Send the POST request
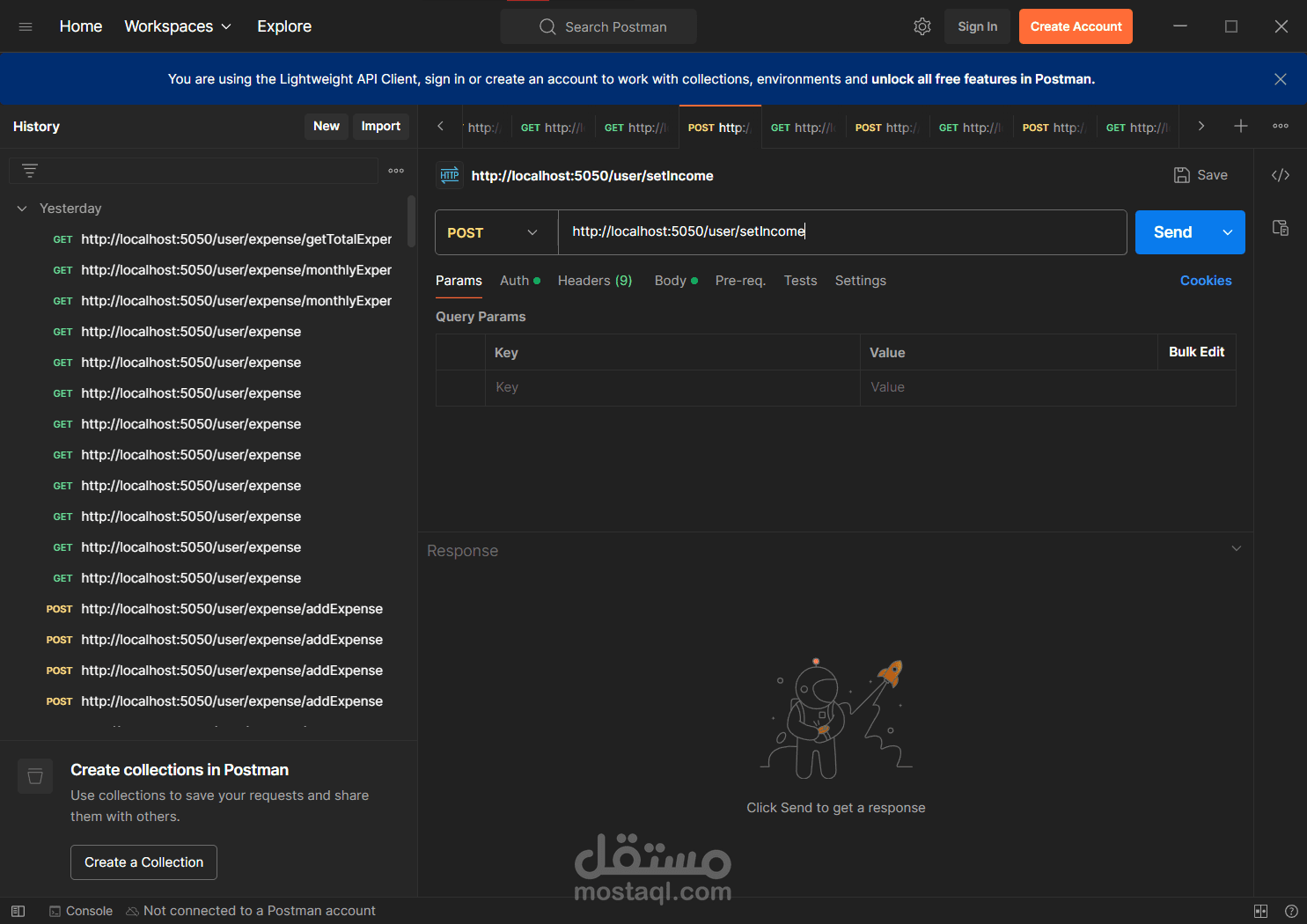 (x=1173, y=232)
